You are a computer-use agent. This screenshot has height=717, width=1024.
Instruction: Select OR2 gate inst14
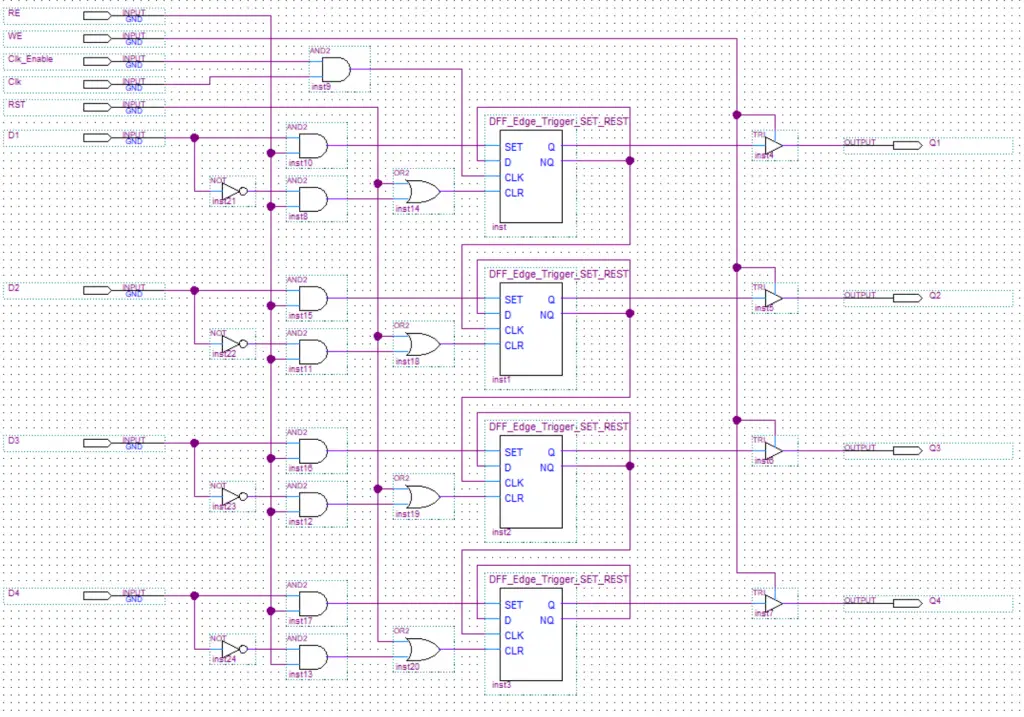click(423, 191)
